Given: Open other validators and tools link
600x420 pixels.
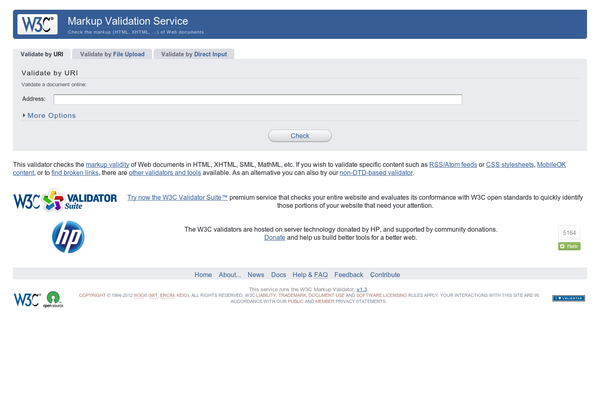Looking at the screenshot, I should pyautogui.click(x=165, y=173).
